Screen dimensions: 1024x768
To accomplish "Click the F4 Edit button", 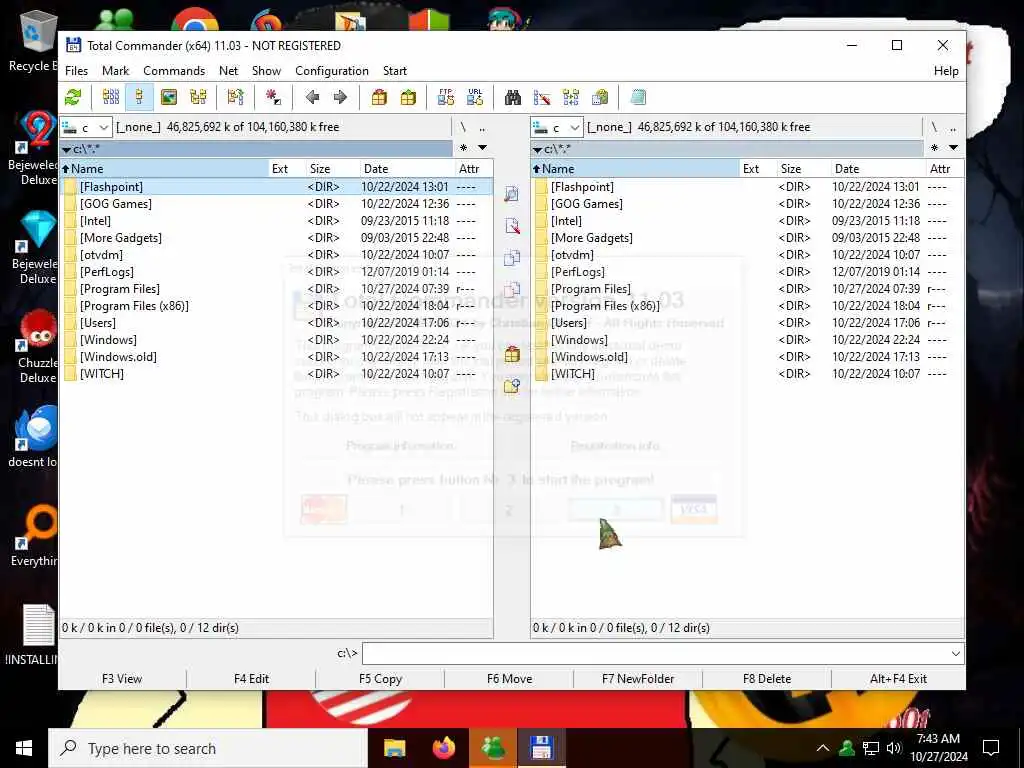I will pos(251,679).
